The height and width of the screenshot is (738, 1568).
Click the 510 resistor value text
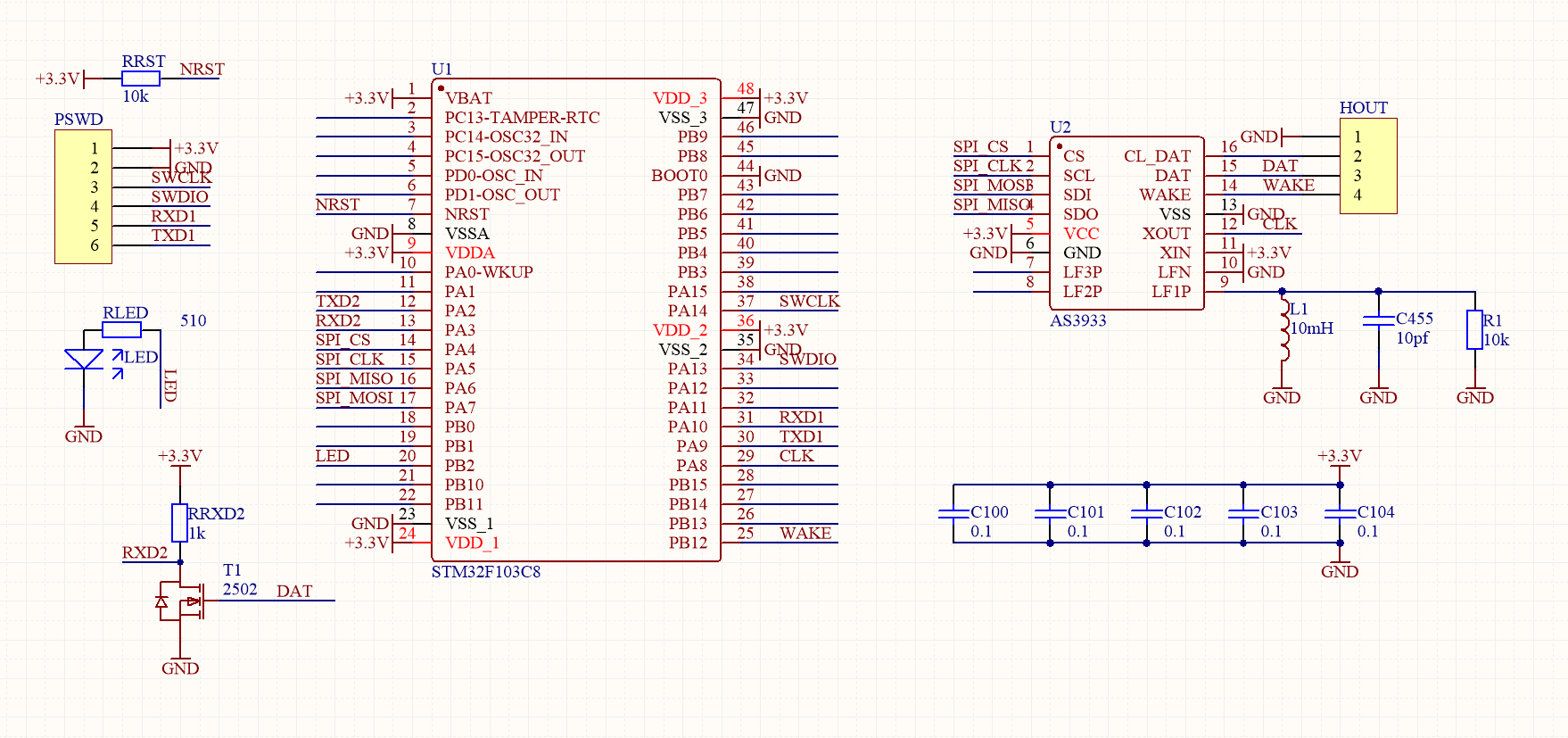[194, 320]
